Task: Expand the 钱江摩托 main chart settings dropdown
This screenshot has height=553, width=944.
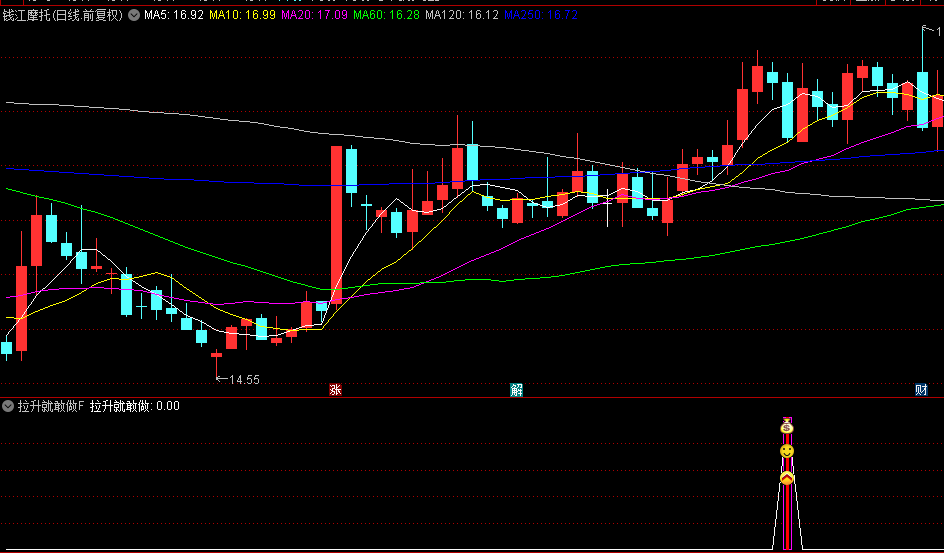Action: [134, 16]
